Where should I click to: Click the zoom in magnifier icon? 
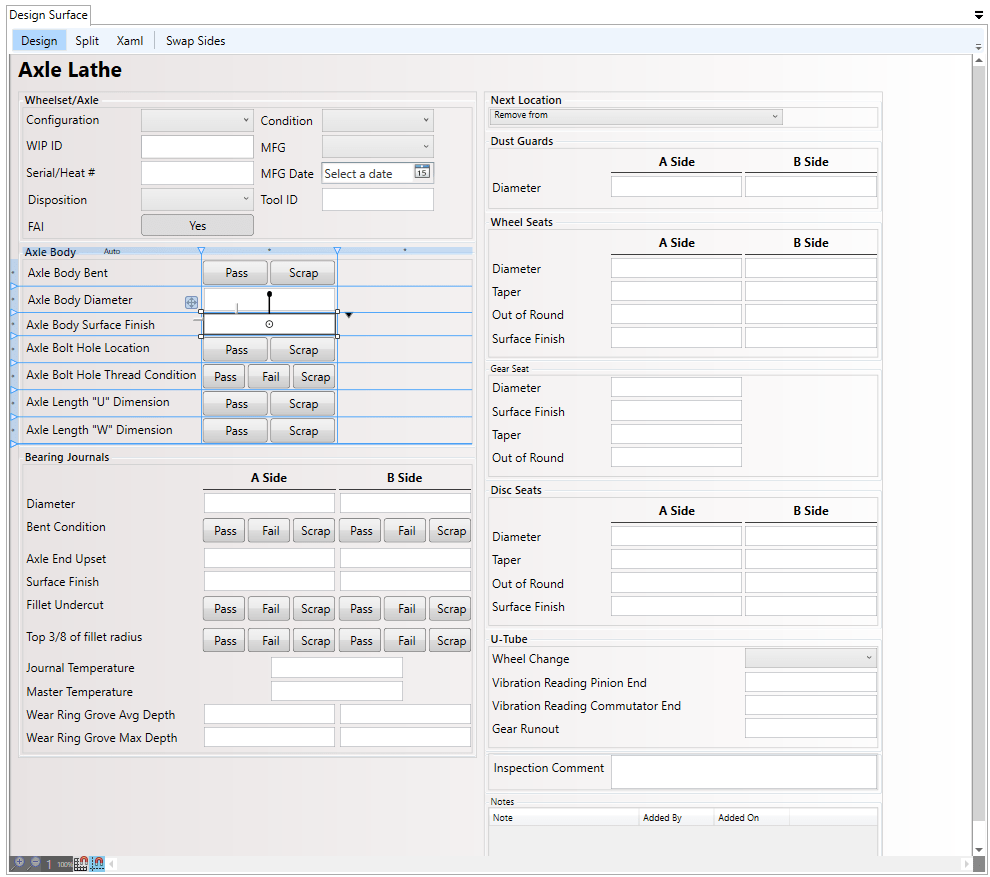click(x=19, y=863)
